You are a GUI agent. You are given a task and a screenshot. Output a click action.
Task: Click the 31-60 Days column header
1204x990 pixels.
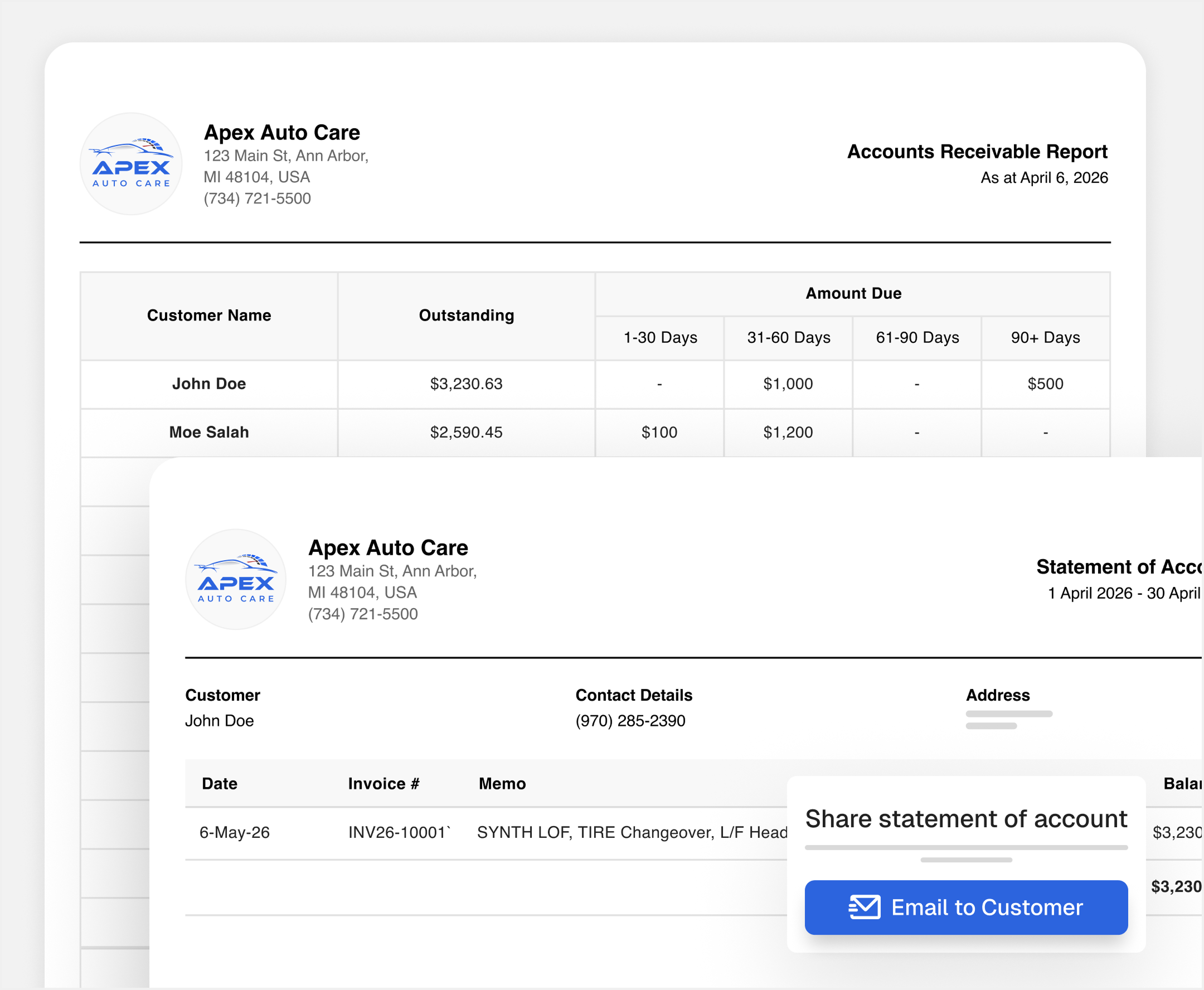click(x=789, y=338)
